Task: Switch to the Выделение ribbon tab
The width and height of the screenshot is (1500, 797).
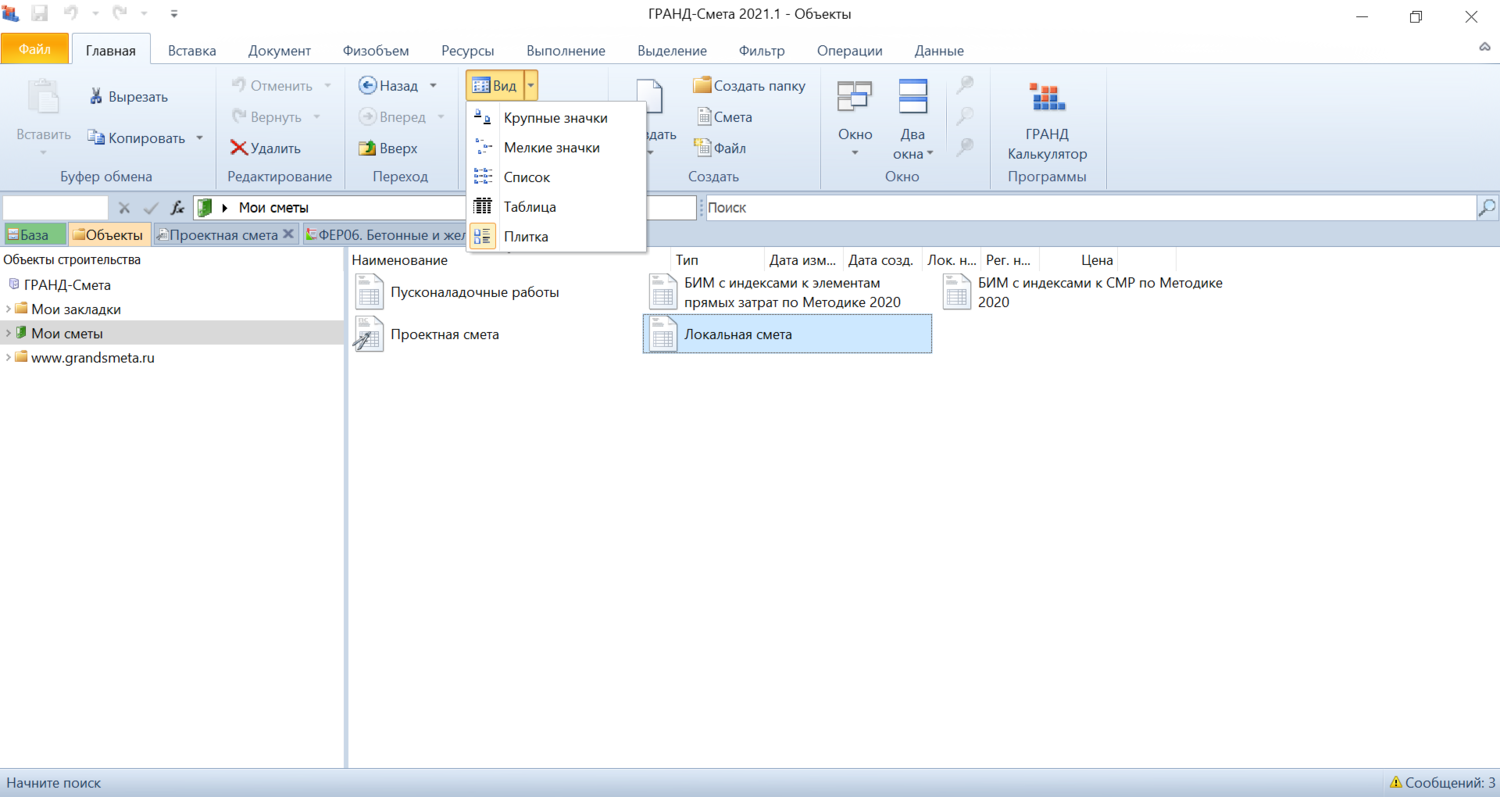Action: click(672, 50)
